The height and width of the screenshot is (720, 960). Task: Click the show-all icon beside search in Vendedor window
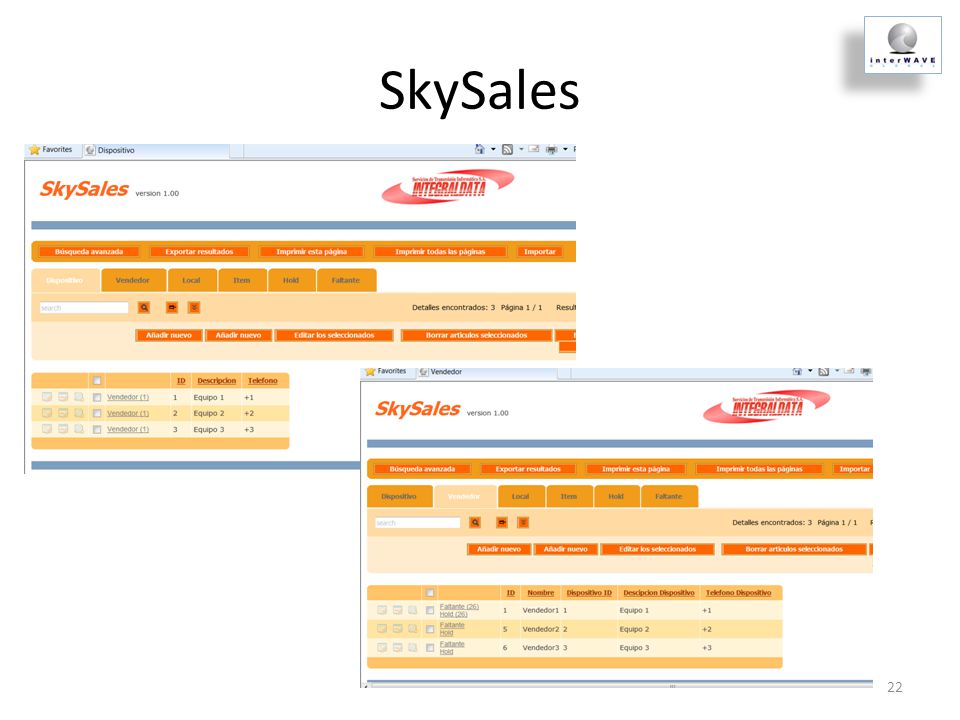point(502,522)
